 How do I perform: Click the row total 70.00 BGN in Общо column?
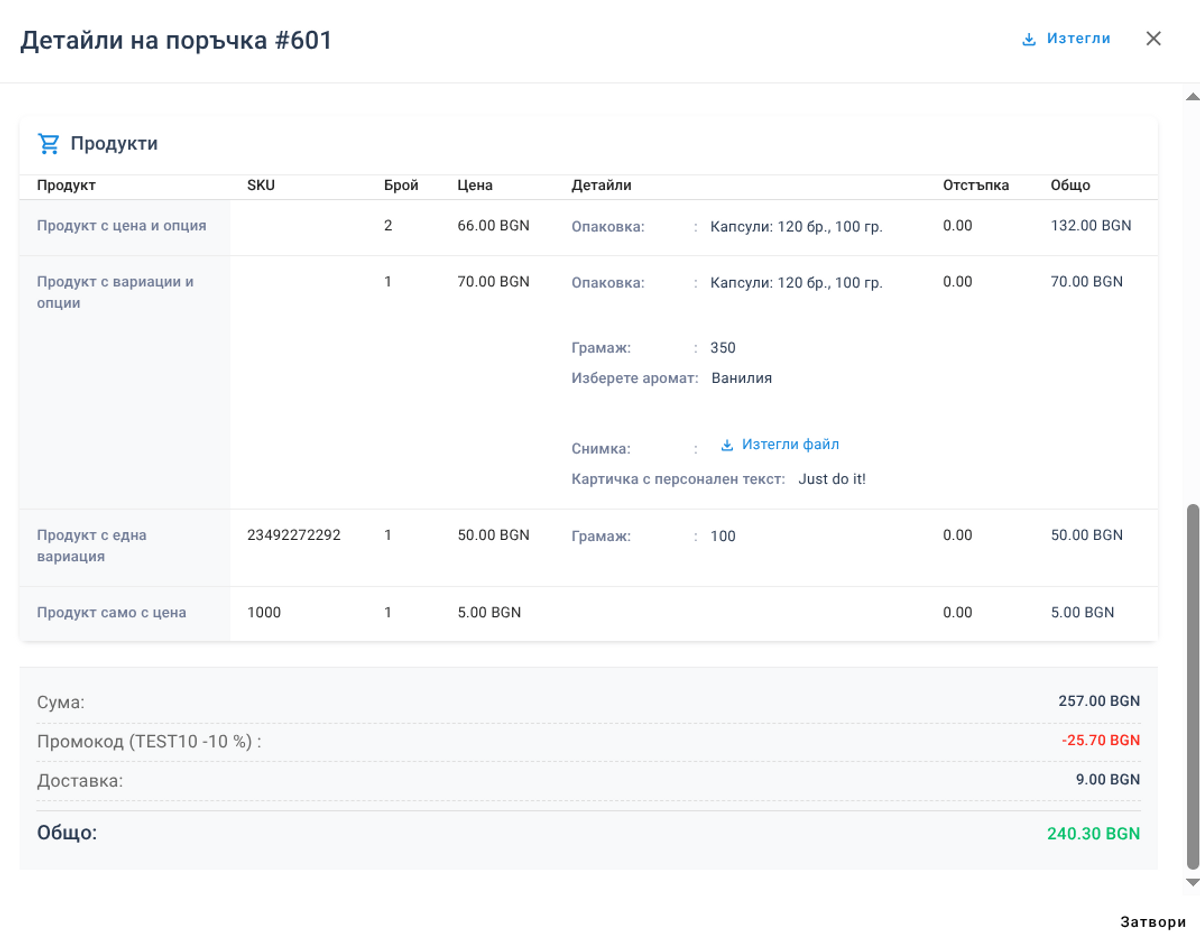click(1087, 282)
